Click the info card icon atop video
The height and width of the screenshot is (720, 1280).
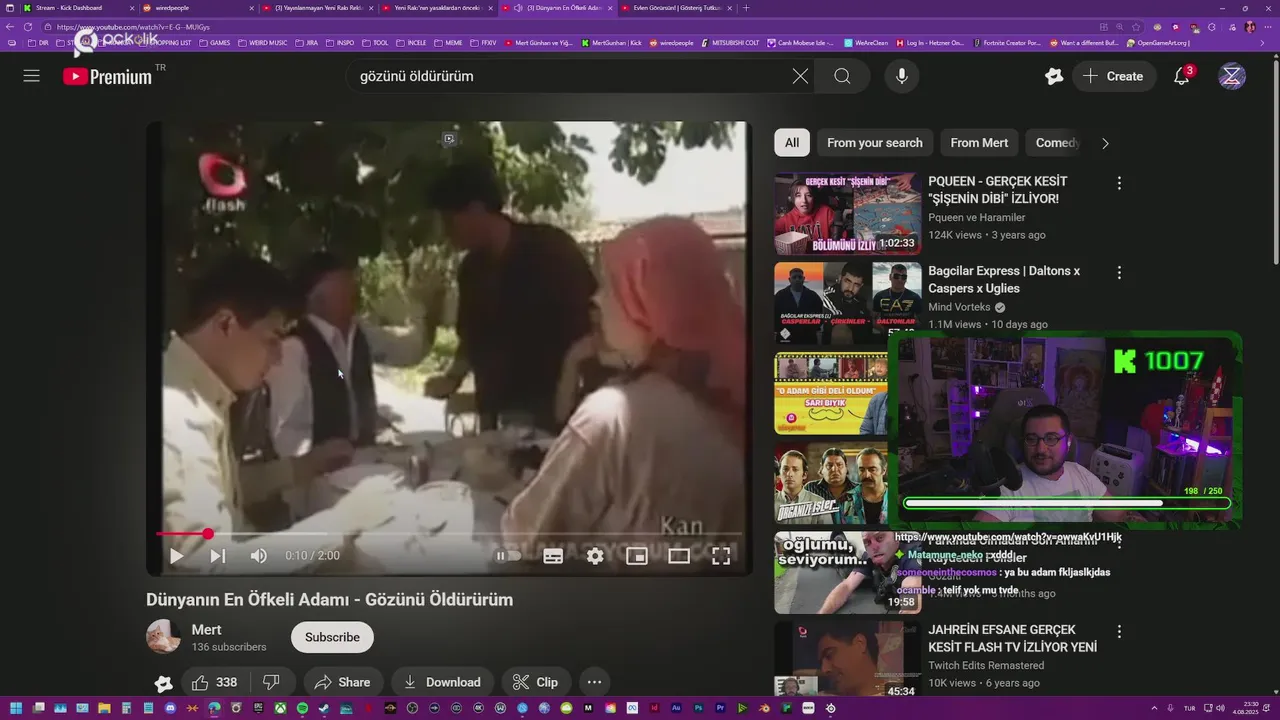point(449,139)
